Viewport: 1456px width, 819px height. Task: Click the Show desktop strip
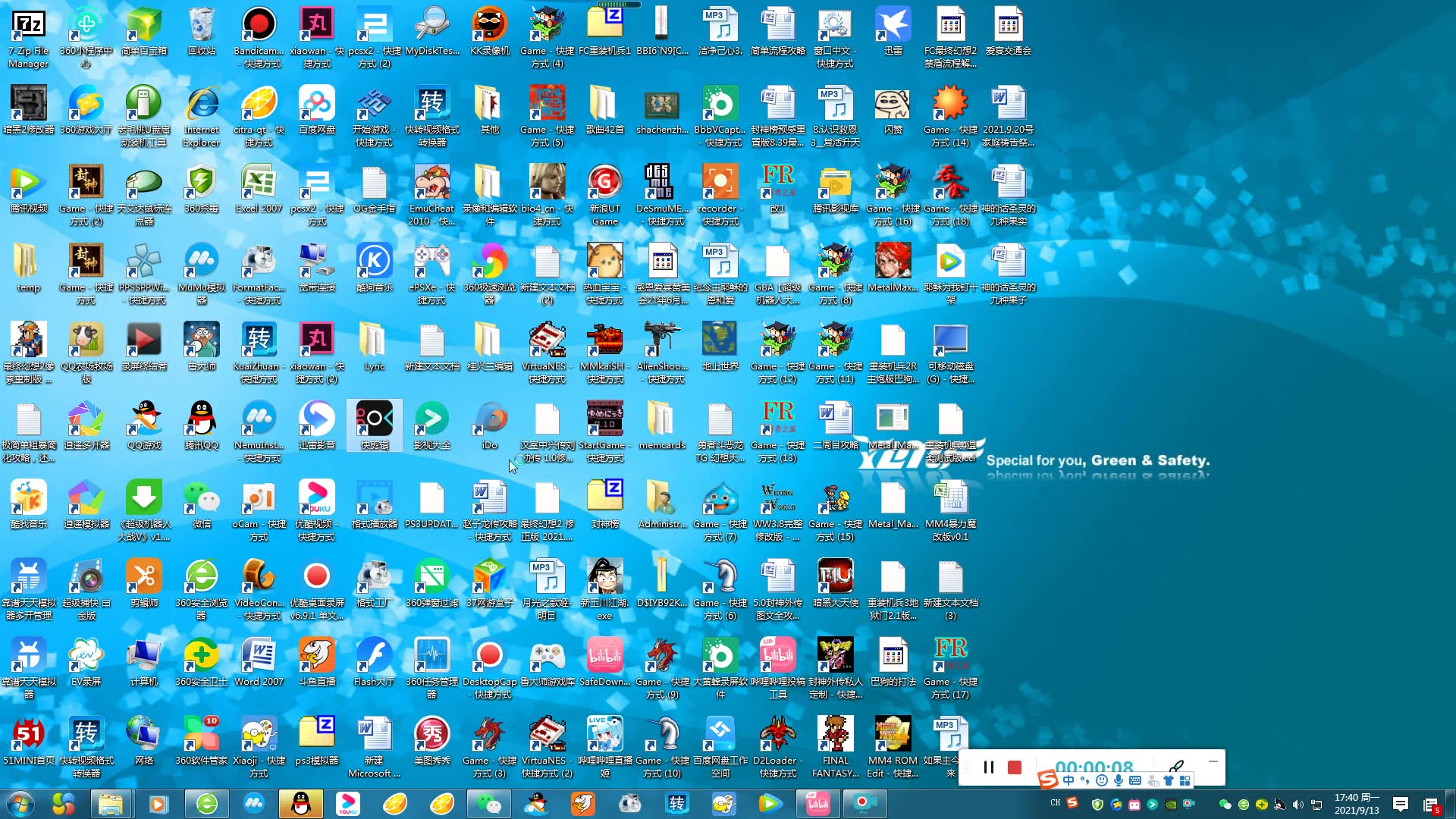click(x=1451, y=804)
